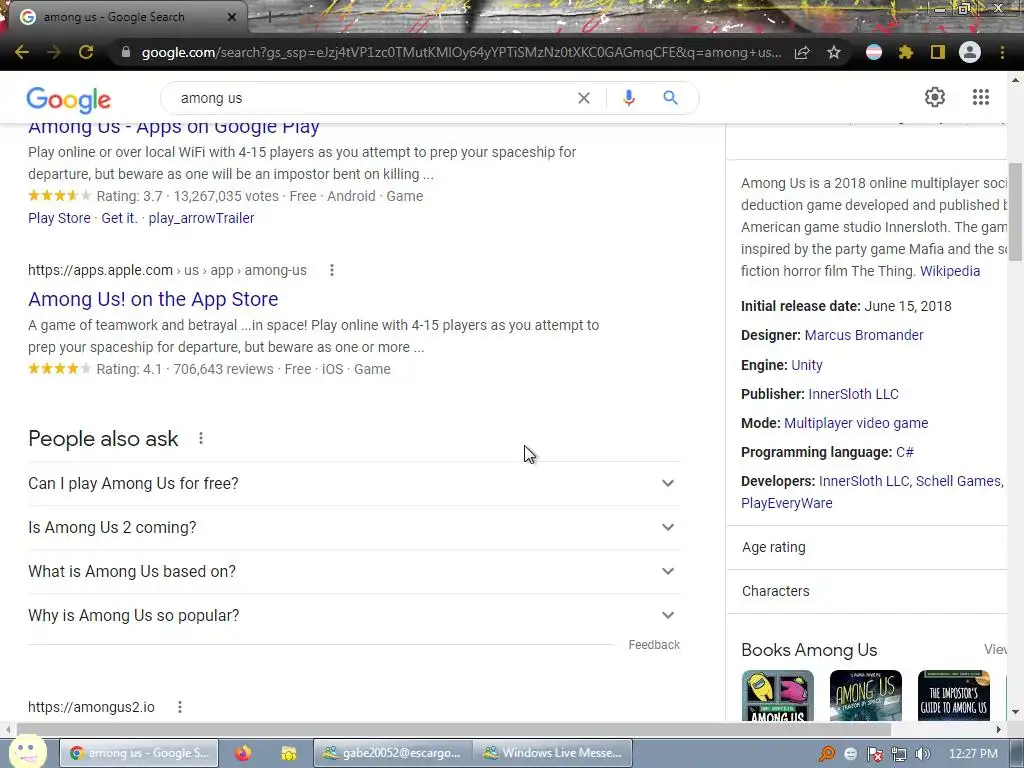
Task: Open Windows Live Messenger from the taskbar
Action: pyautogui.click(x=552, y=753)
